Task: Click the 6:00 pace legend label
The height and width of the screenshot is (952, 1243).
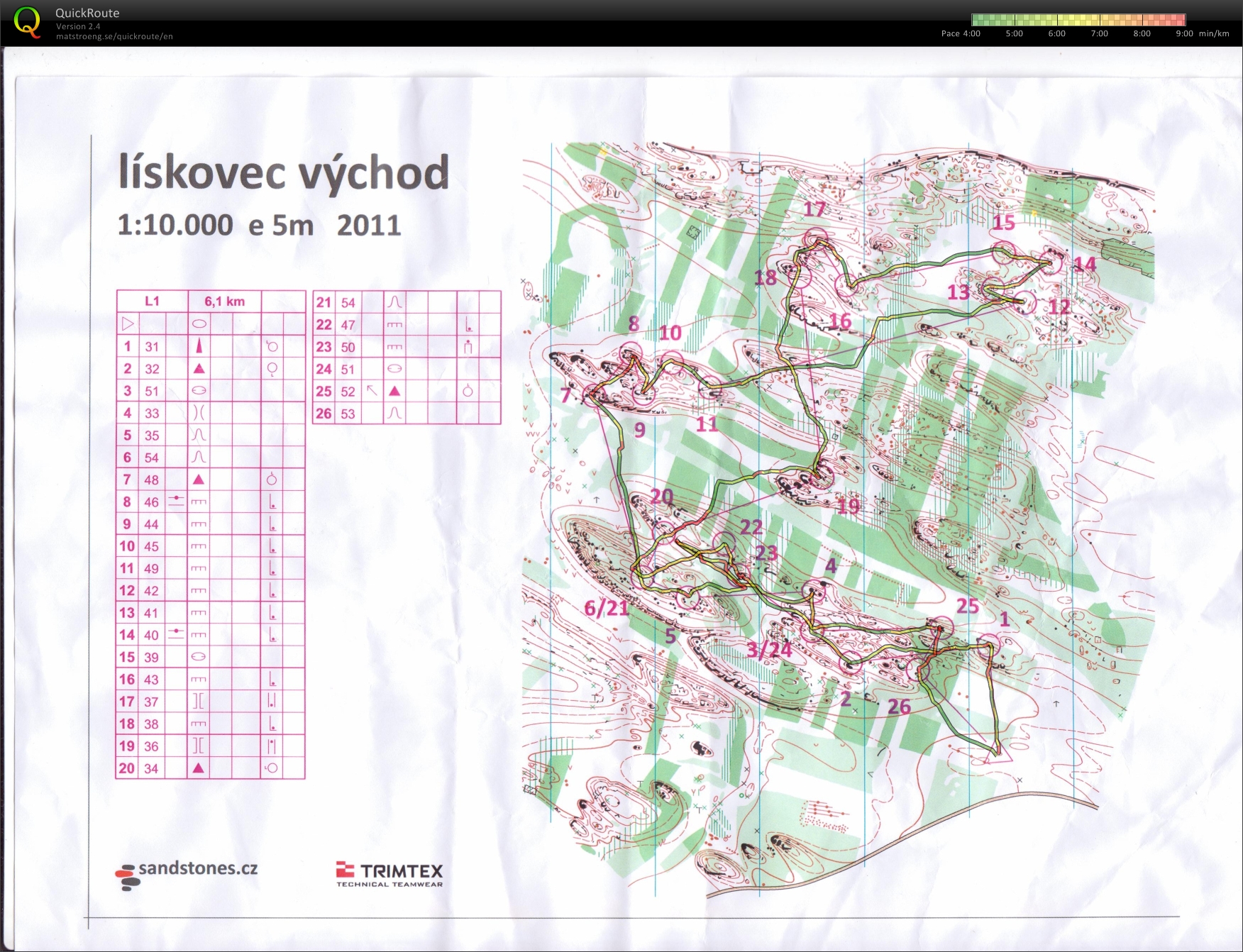Action: point(1056,33)
